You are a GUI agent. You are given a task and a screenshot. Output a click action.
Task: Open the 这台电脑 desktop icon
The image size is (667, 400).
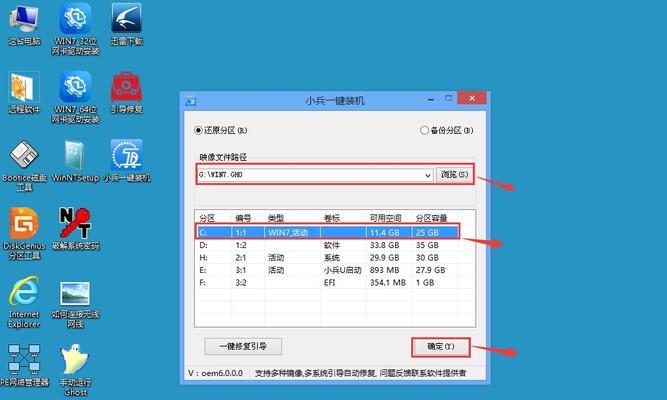pyautogui.click(x=24, y=25)
